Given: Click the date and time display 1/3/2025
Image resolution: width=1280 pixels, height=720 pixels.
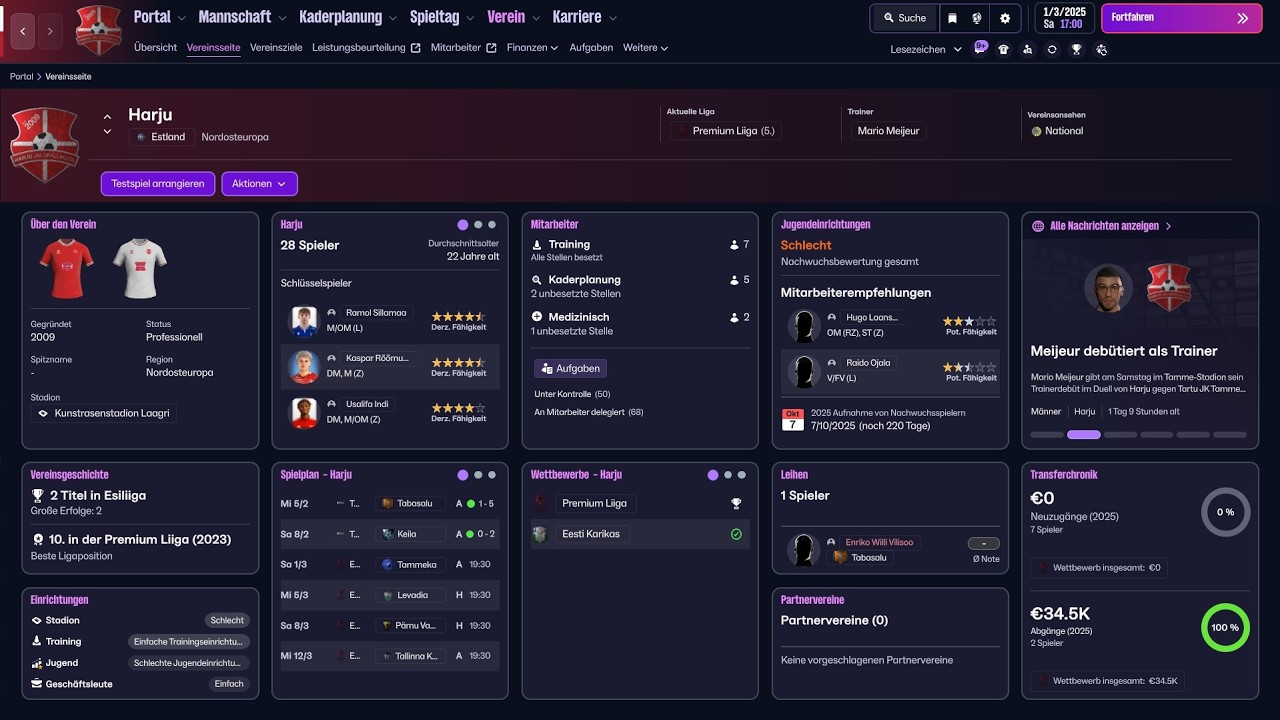Looking at the screenshot, I should point(1062,18).
